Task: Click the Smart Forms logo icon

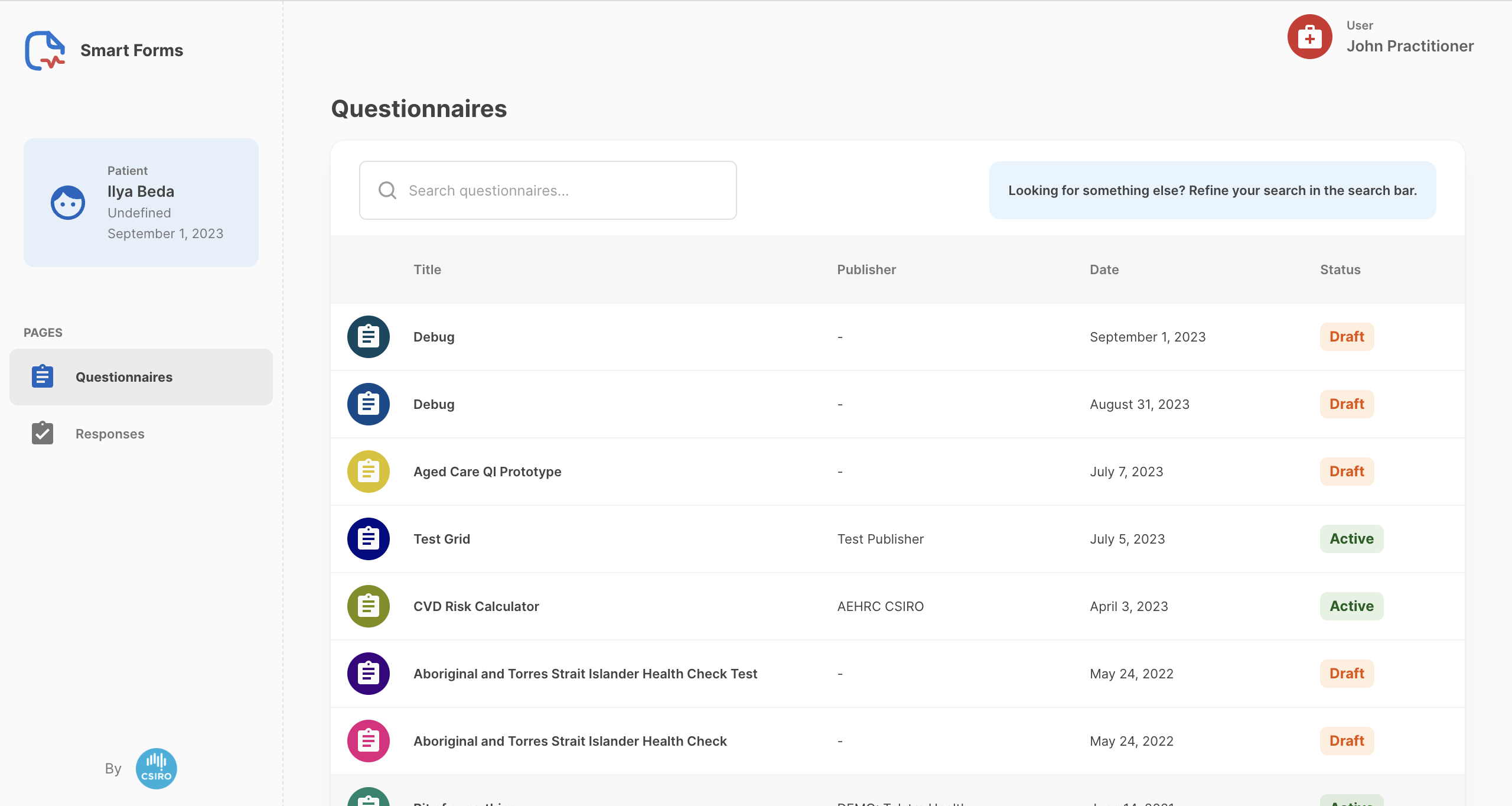Action: click(x=44, y=50)
